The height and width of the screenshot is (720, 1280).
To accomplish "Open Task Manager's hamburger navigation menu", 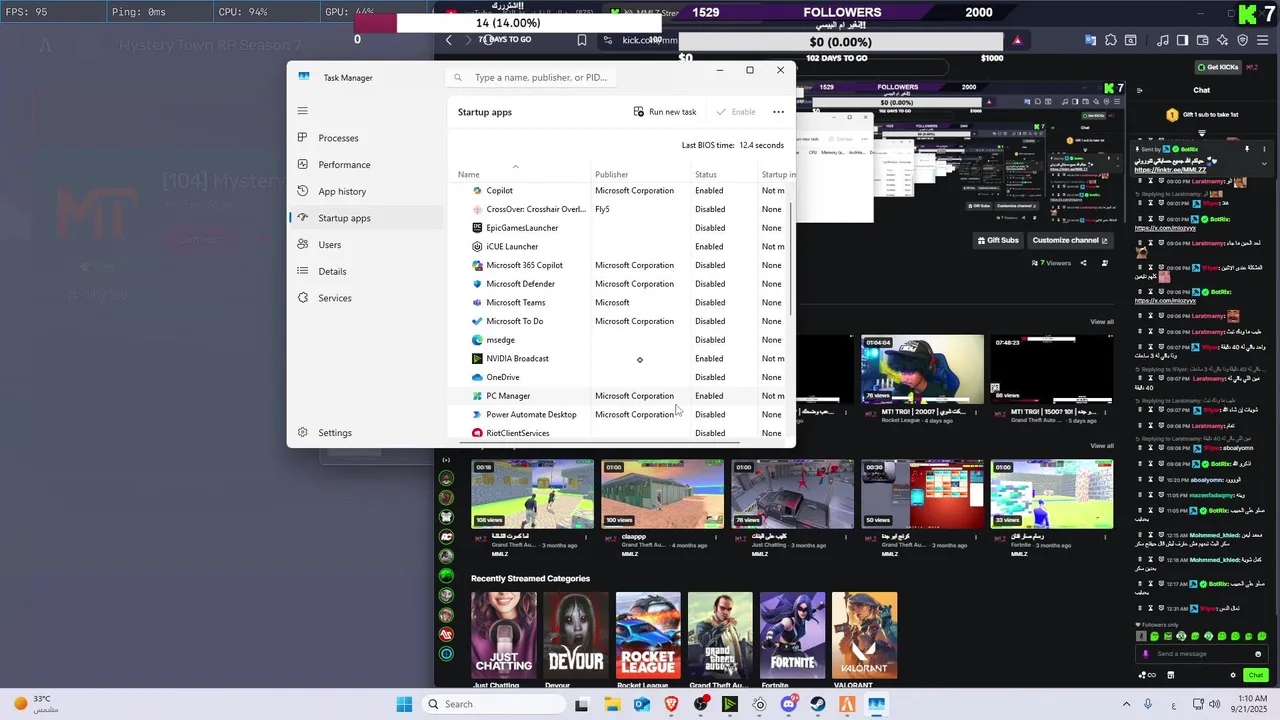I will 303,111.
